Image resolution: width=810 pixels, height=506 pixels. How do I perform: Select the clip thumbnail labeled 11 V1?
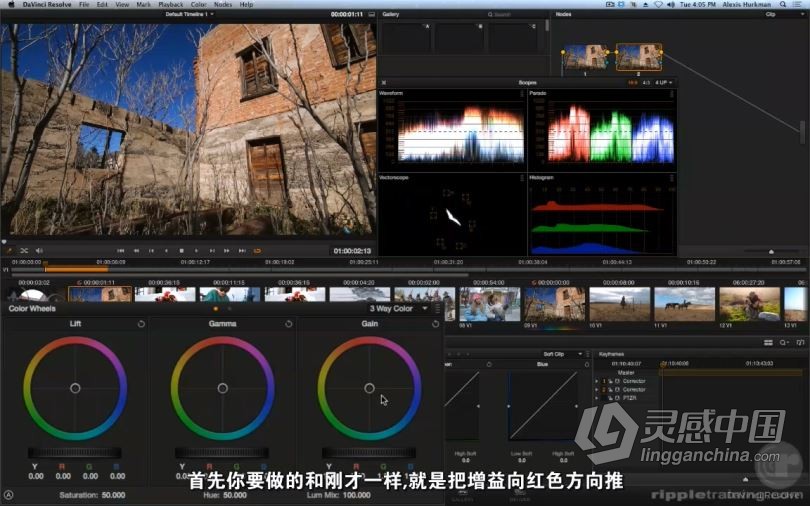[x=684, y=304]
